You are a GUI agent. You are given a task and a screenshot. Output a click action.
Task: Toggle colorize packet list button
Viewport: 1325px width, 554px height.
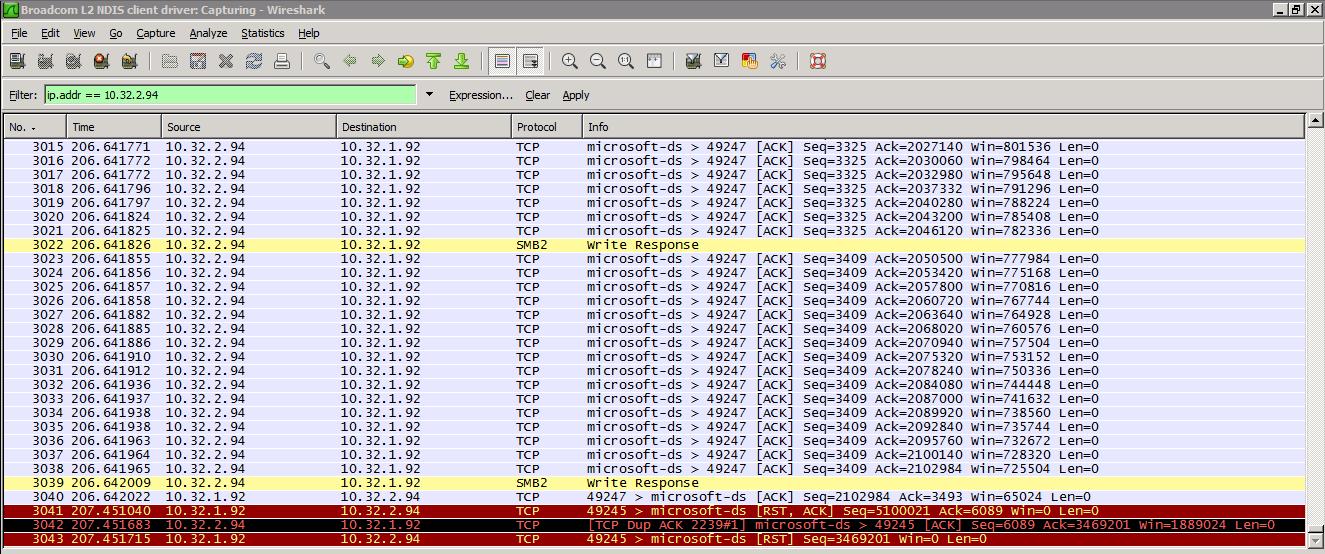coord(502,61)
